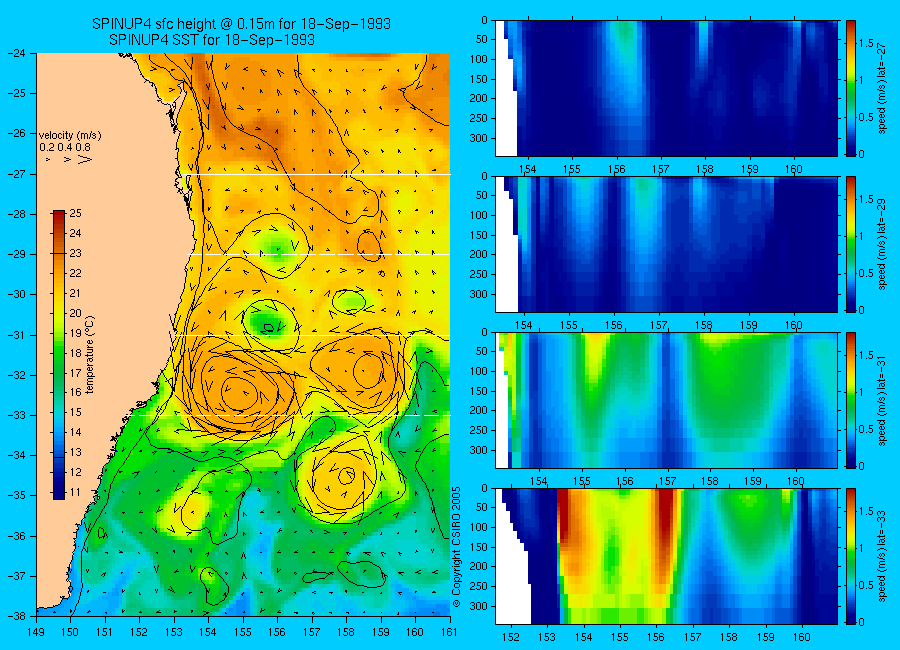Screen dimensions: 900x650
Task: Click the speed colorbar for lat=-31 panel
Action: (x=851, y=400)
